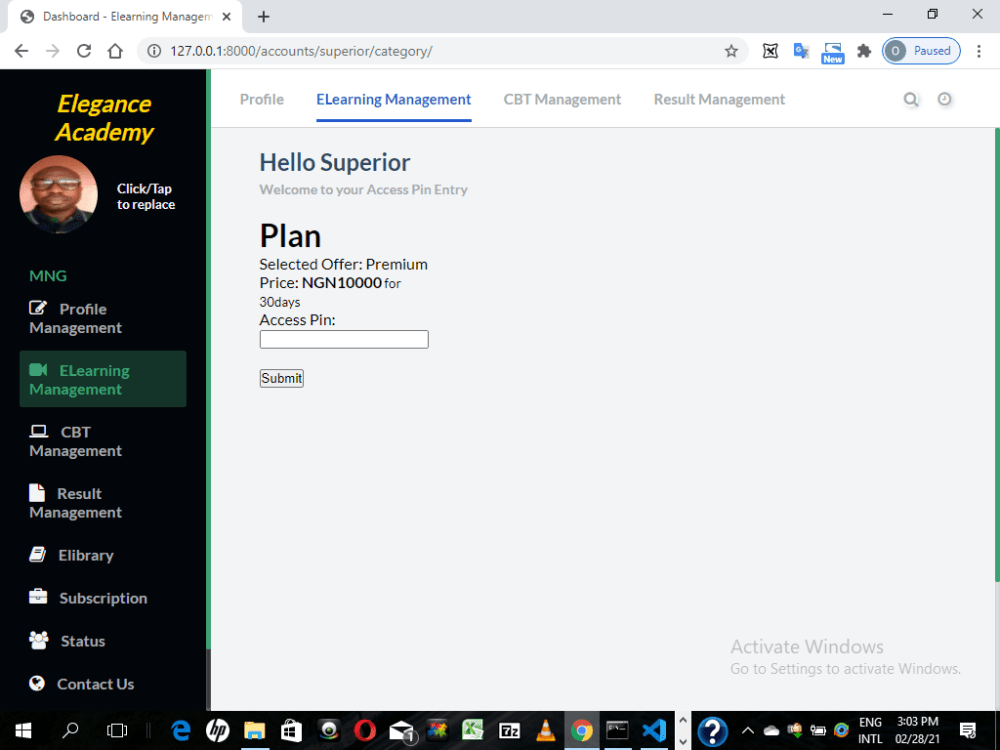Image resolution: width=1000 pixels, height=750 pixels.
Task: Click the search magnifier icon in header
Action: (911, 99)
